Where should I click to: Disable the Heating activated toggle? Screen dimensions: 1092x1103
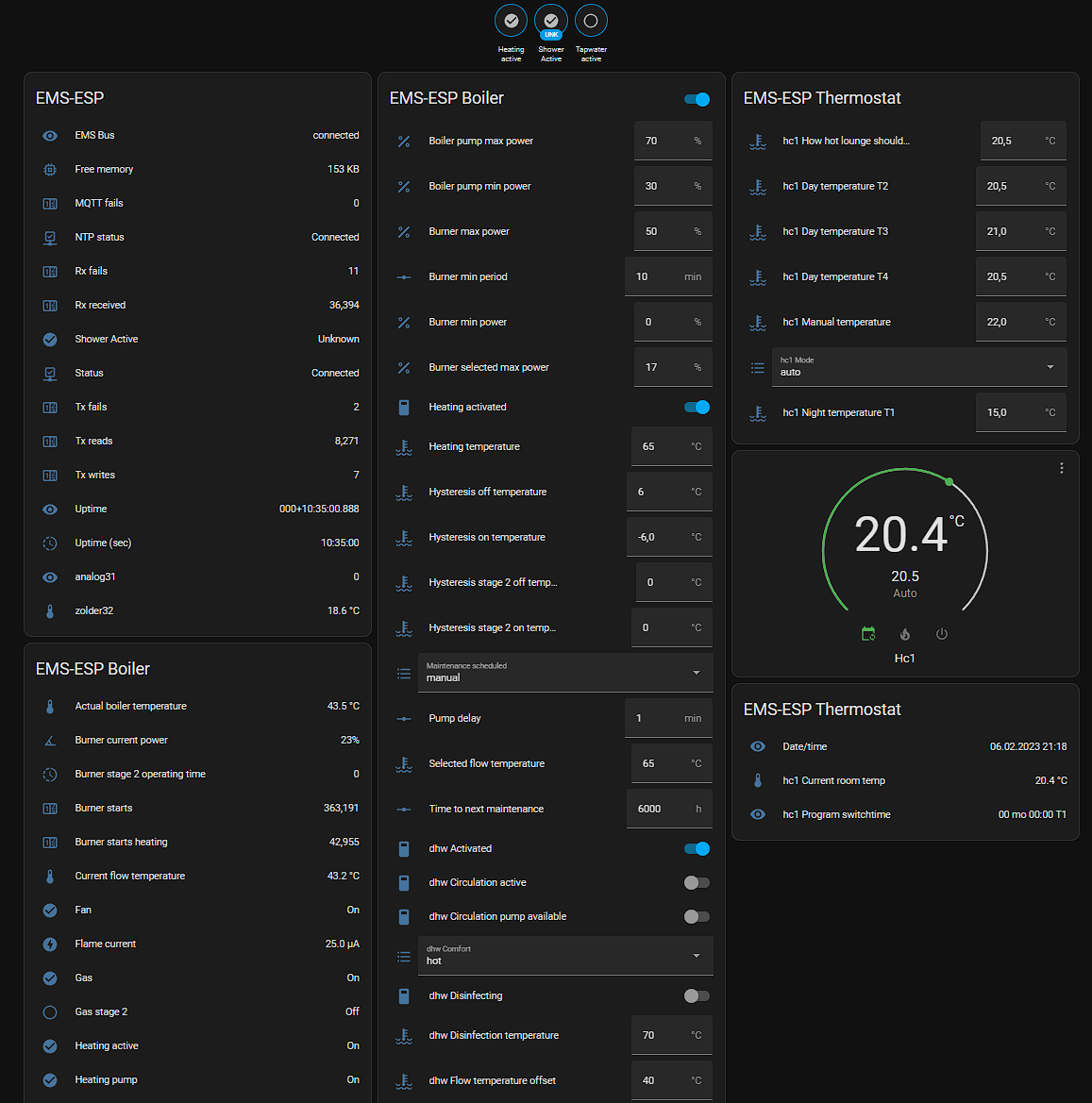(x=697, y=407)
